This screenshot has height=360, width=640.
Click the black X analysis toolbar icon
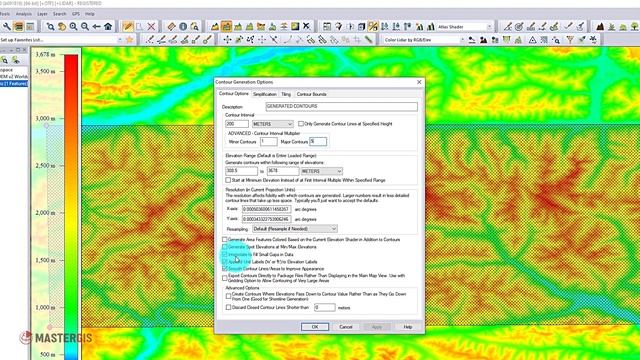click(x=306, y=27)
